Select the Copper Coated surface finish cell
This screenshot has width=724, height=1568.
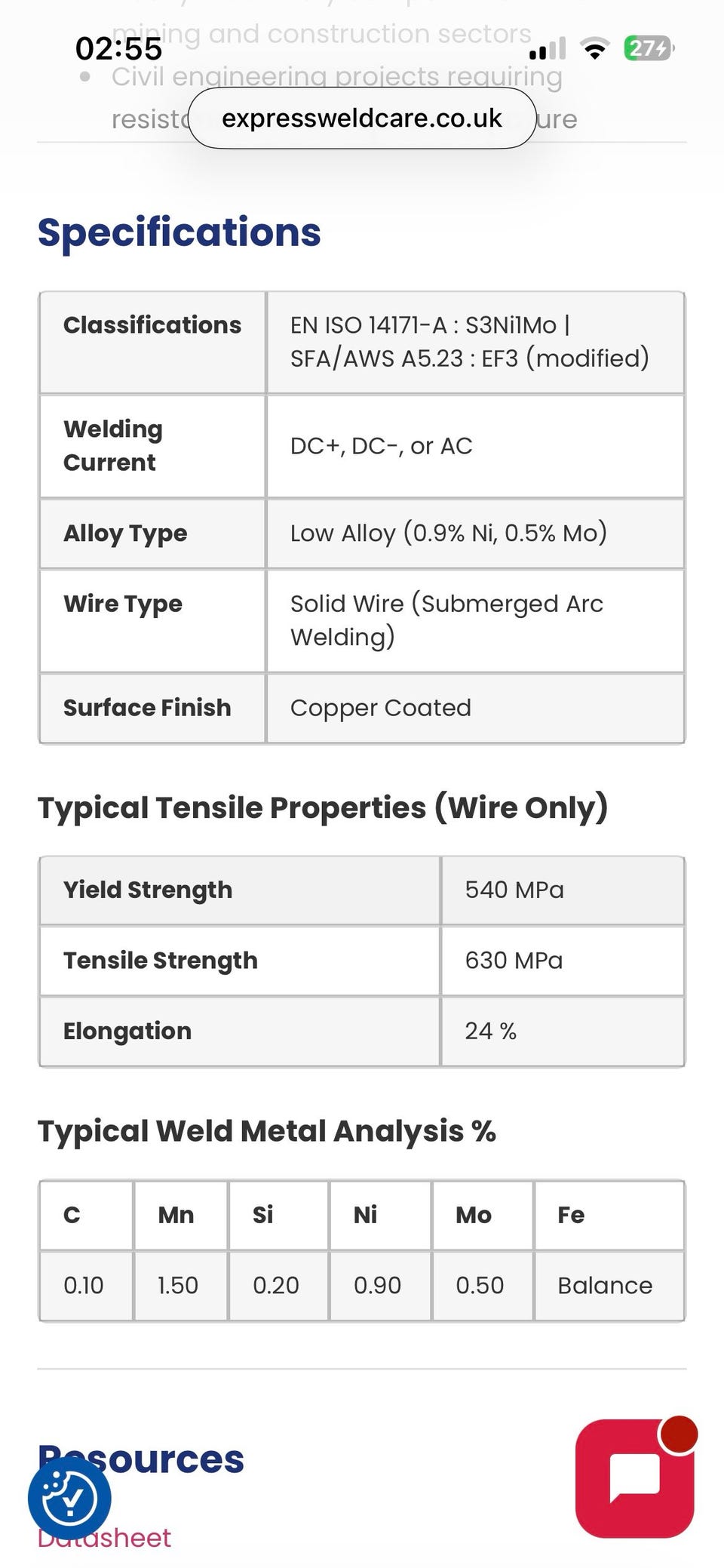(x=475, y=708)
